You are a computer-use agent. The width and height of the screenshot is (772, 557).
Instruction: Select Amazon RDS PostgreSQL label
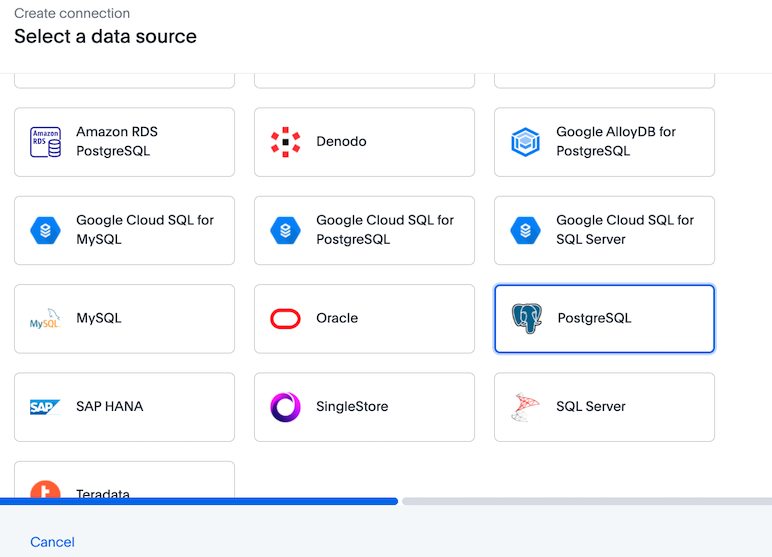click(117, 141)
